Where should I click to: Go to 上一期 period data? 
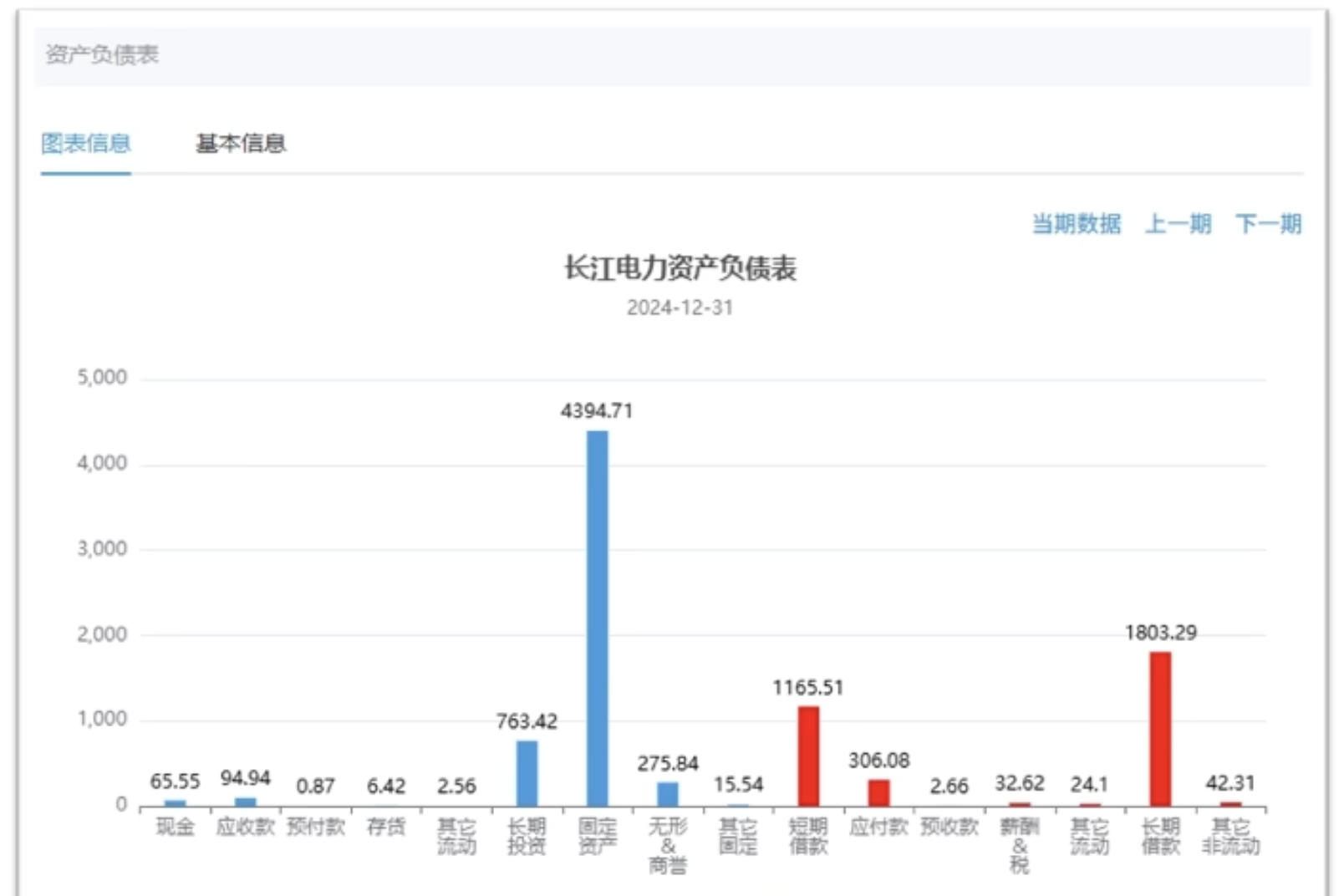[x=1178, y=224]
